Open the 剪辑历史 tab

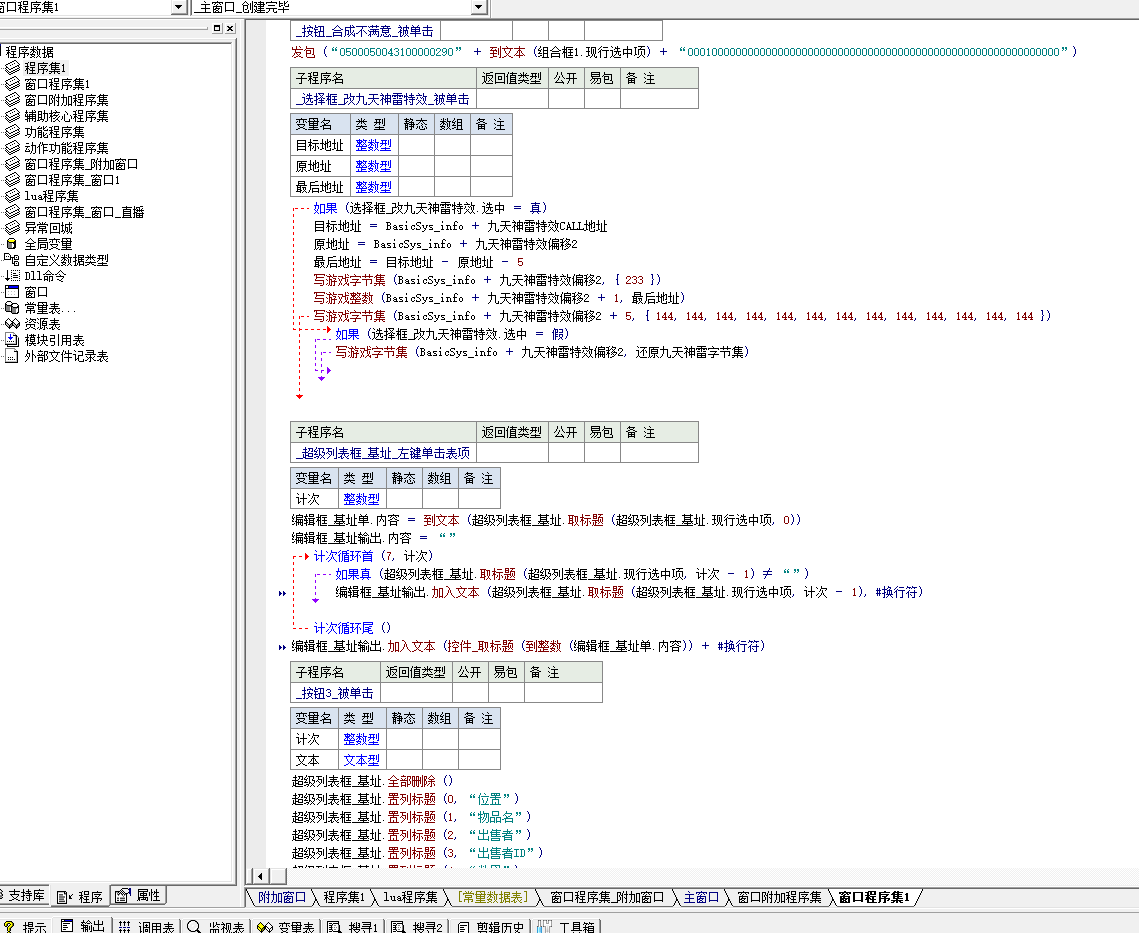[490, 926]
